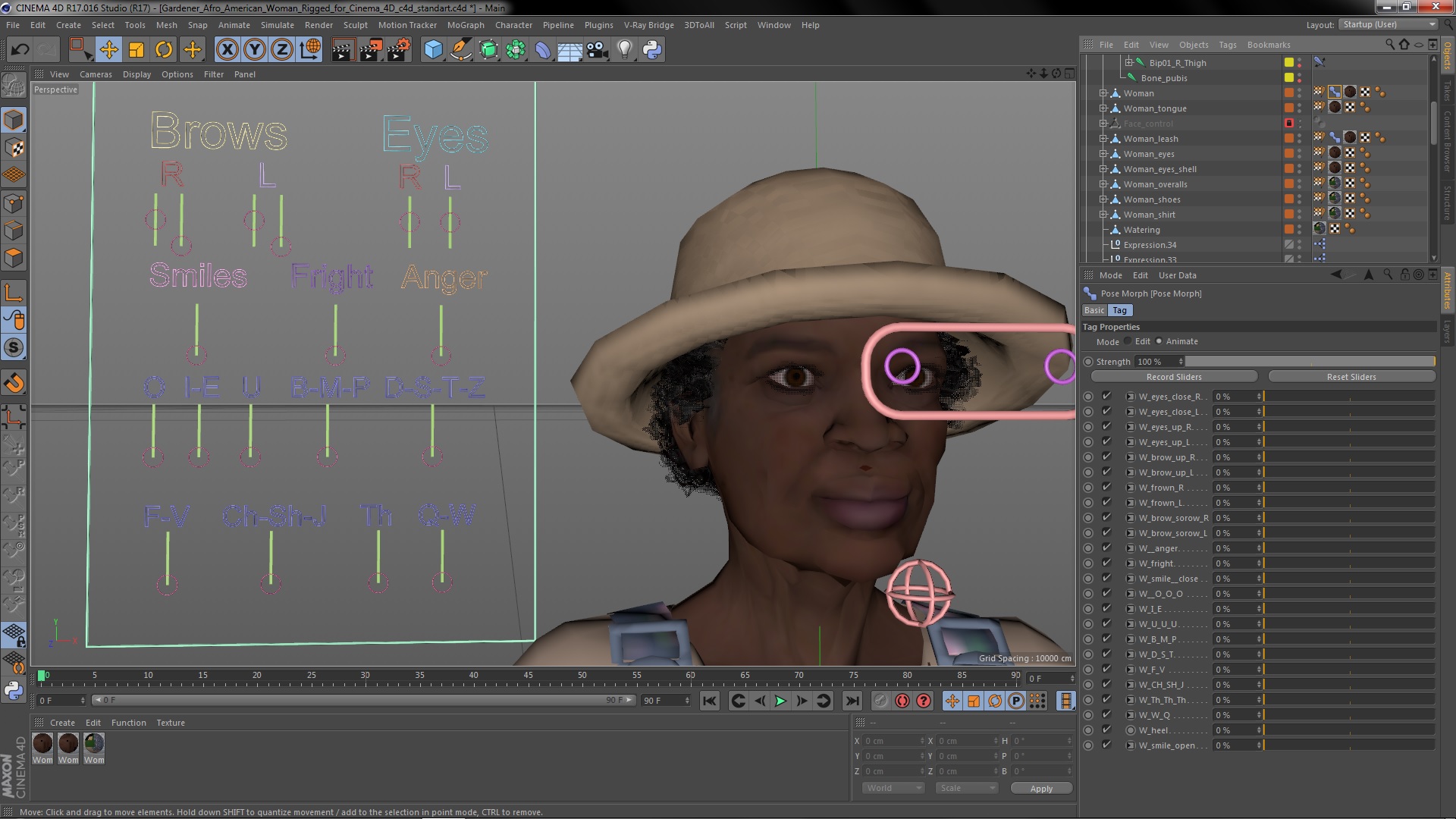
Task: Click Make Editable icon in left palette
Action: pyautogui.click(x=14, y=86)
